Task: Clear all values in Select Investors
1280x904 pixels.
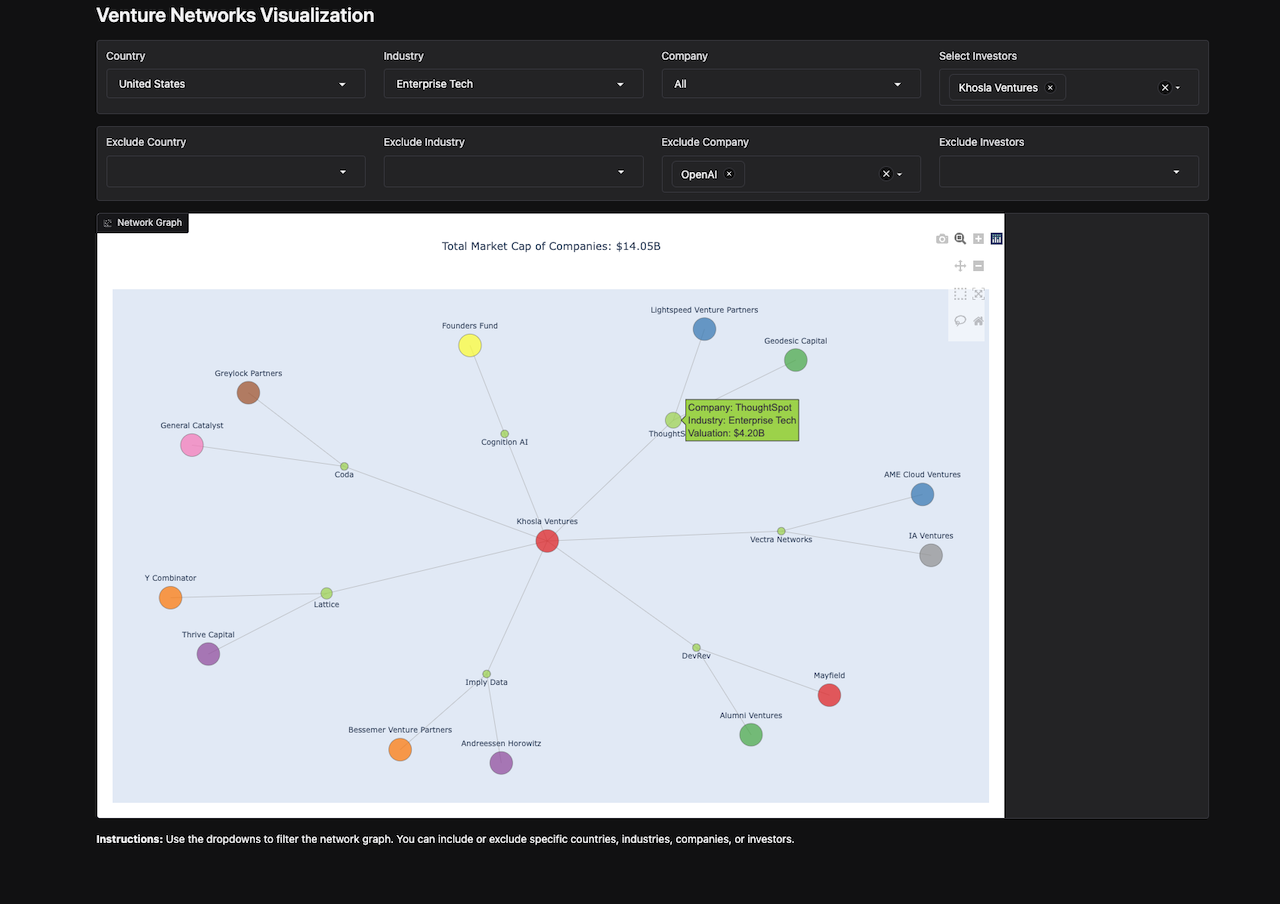Action: (1164, 88)
